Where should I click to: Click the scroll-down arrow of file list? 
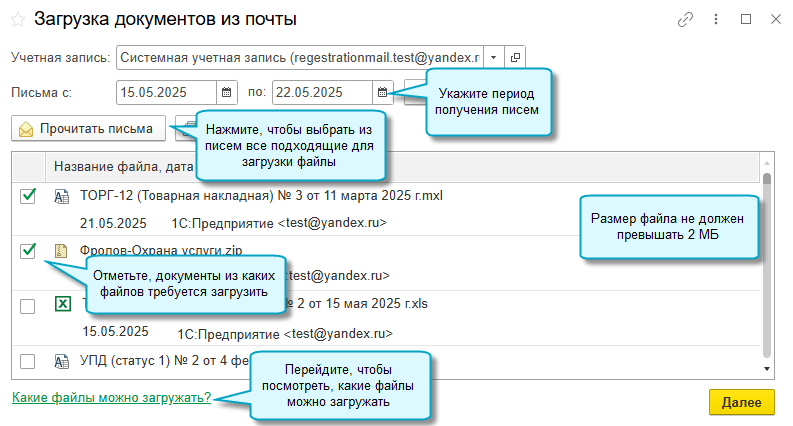(x=767, y=368)
